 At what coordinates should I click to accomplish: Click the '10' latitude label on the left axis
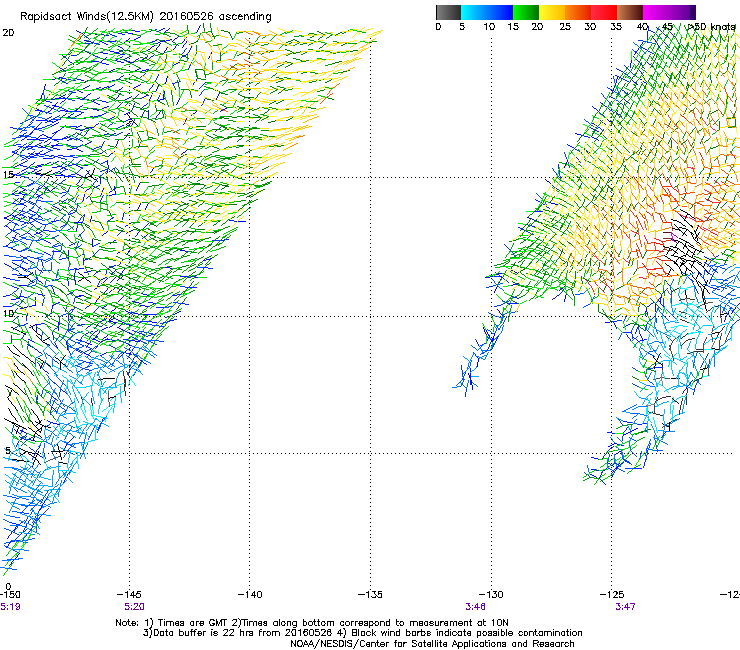(x=8, y=313)
